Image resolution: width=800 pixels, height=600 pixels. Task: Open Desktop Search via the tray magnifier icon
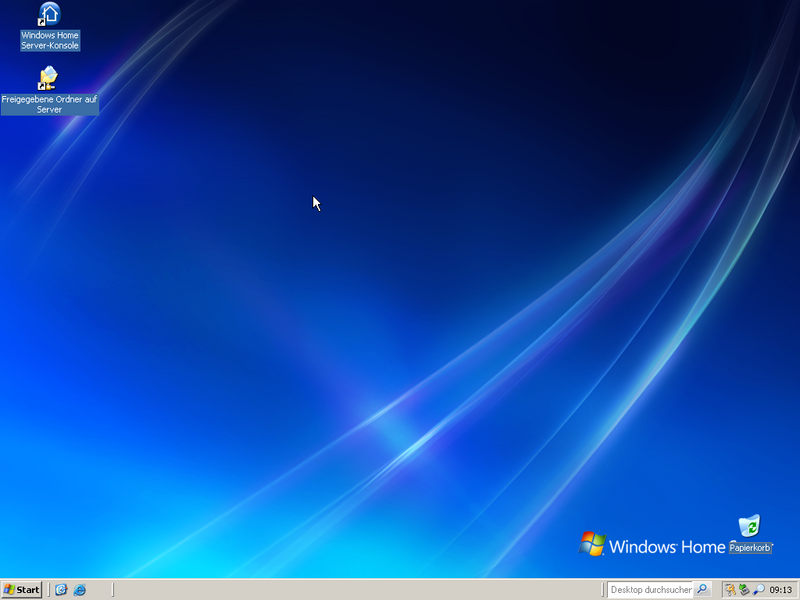click(757, 590)
